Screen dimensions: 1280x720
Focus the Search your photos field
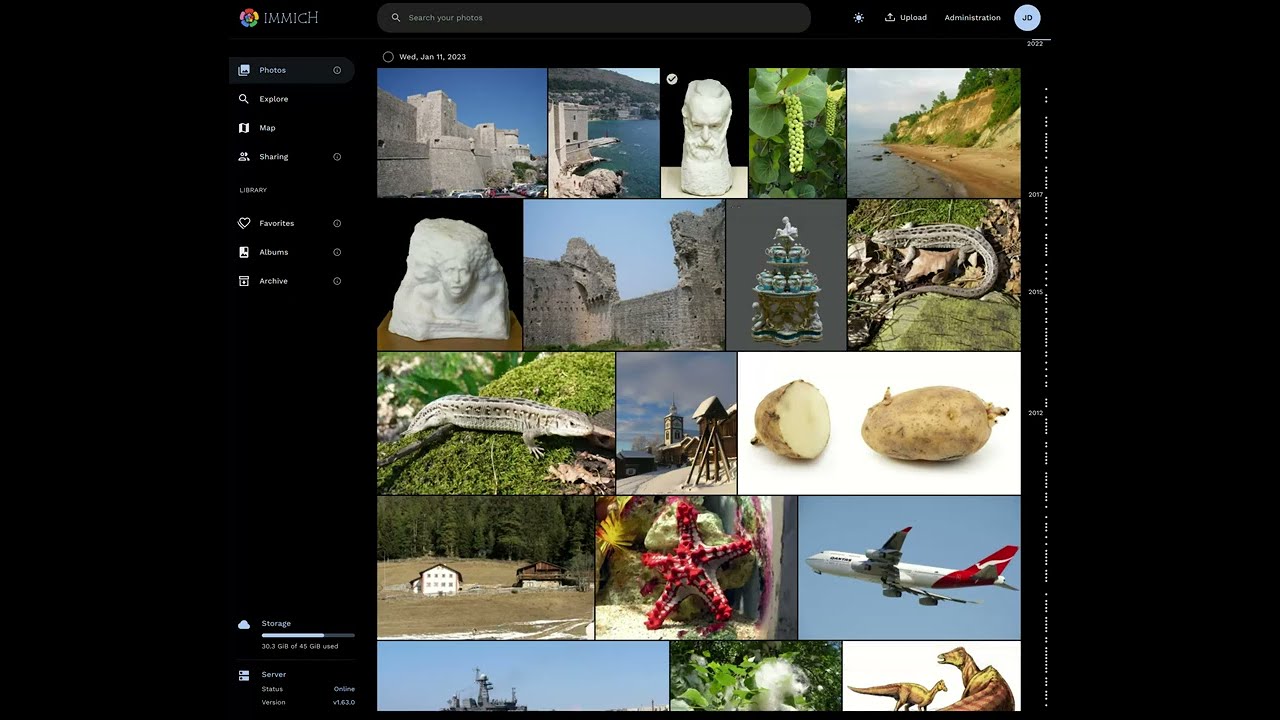point(594,18)
